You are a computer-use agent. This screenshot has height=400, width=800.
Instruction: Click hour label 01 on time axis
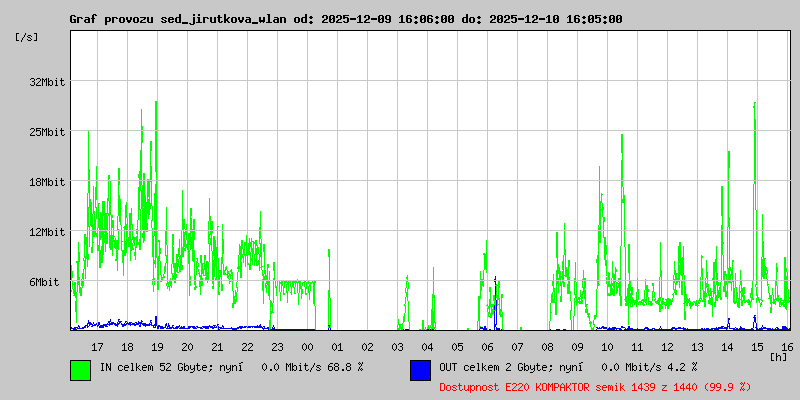pyautogui.click(x=337, y=347)
